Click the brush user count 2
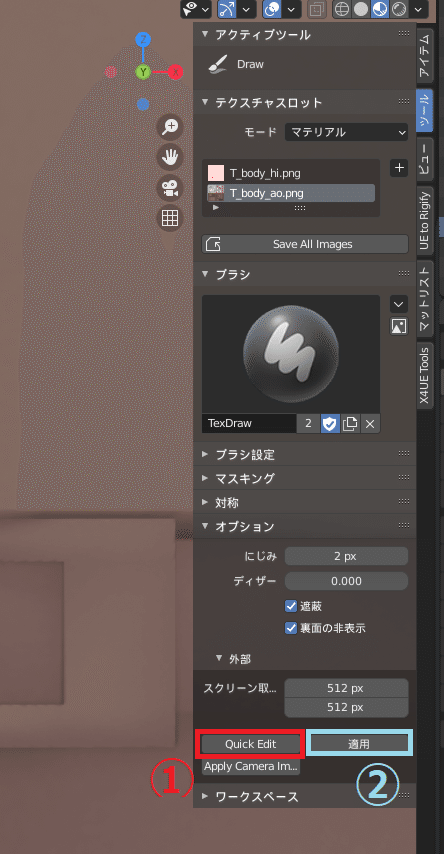Viewport: 444px width, 854px height. (308, 423)
